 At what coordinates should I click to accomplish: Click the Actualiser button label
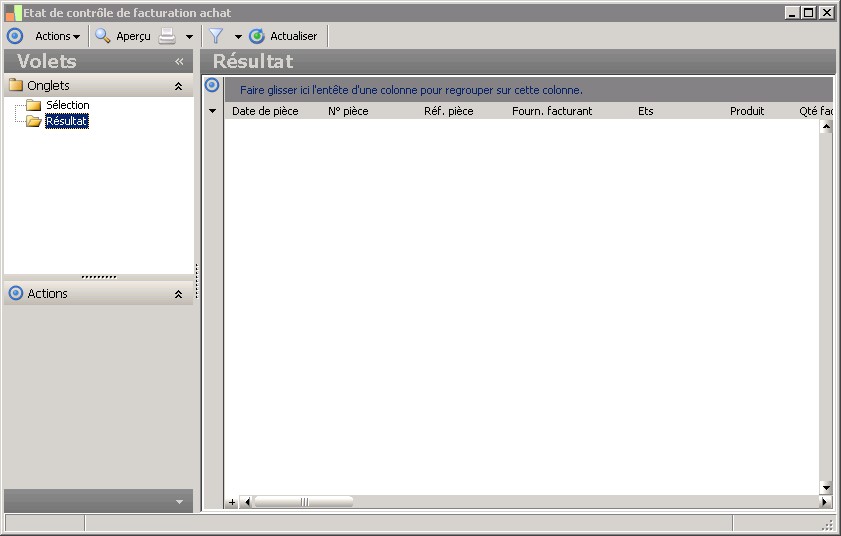pos(293,36)
